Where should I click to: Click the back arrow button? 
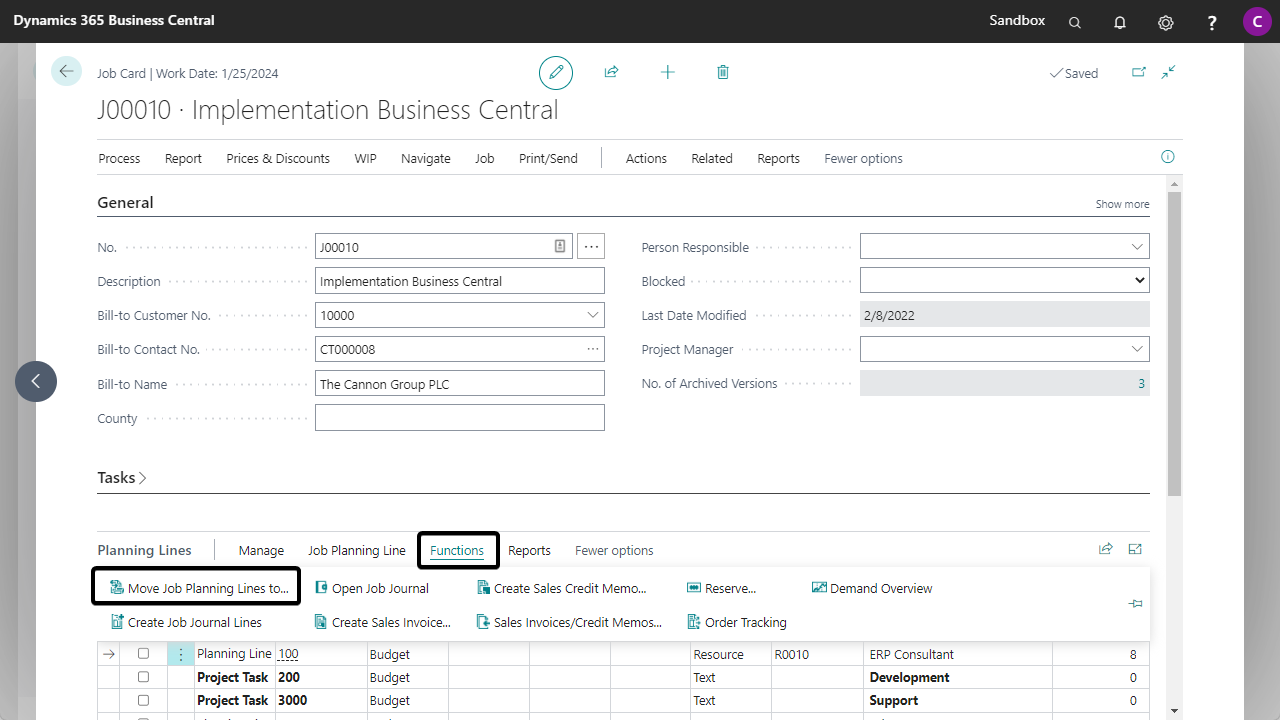66,71
